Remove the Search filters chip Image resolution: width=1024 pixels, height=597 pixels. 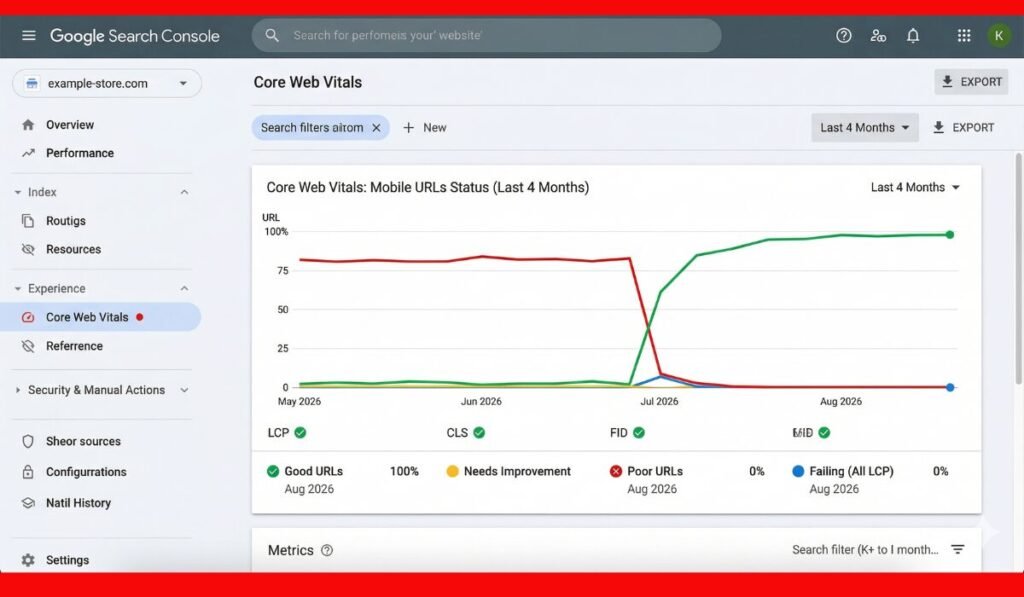(x=377, y=128)
